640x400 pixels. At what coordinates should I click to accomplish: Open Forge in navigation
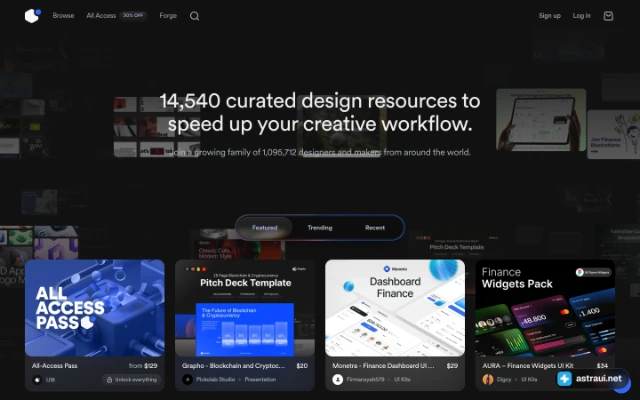click(x=168, y=16)
